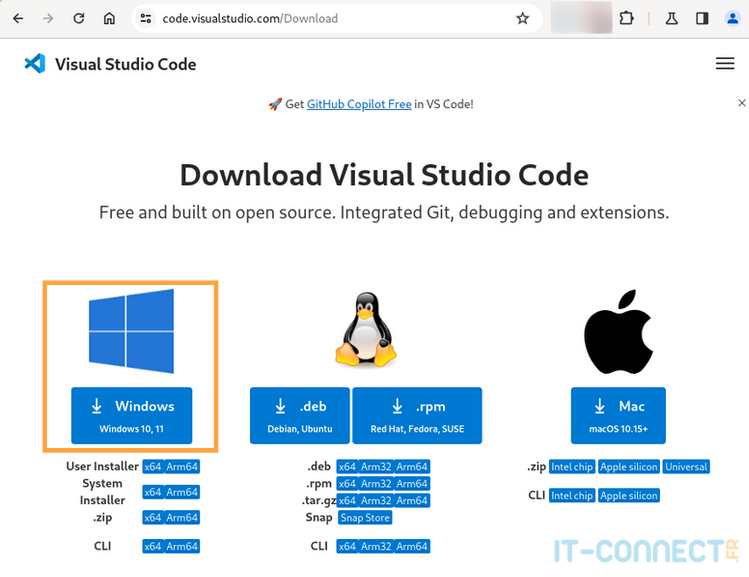Open the browser three-dot menu
Viewport: 749px width, 577px height.
click(x=731, y=18)
